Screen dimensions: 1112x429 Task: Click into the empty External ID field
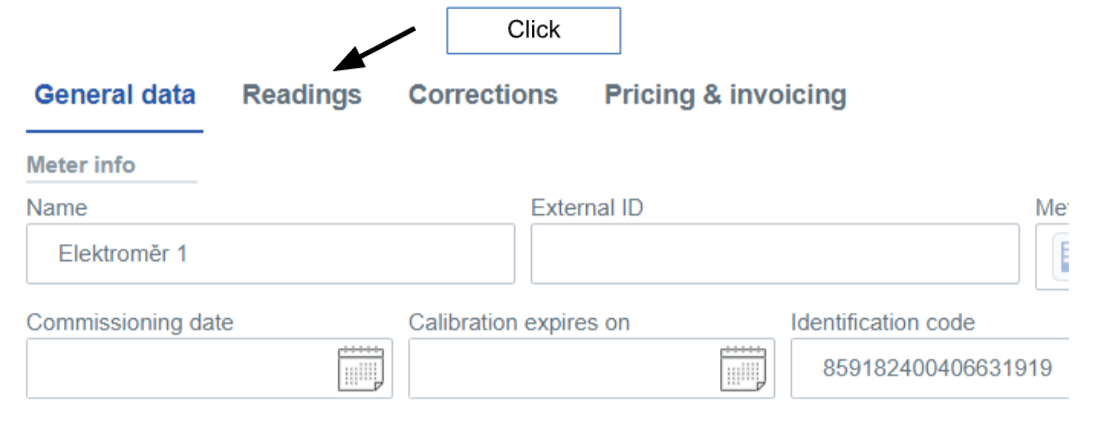pos(774,254)
